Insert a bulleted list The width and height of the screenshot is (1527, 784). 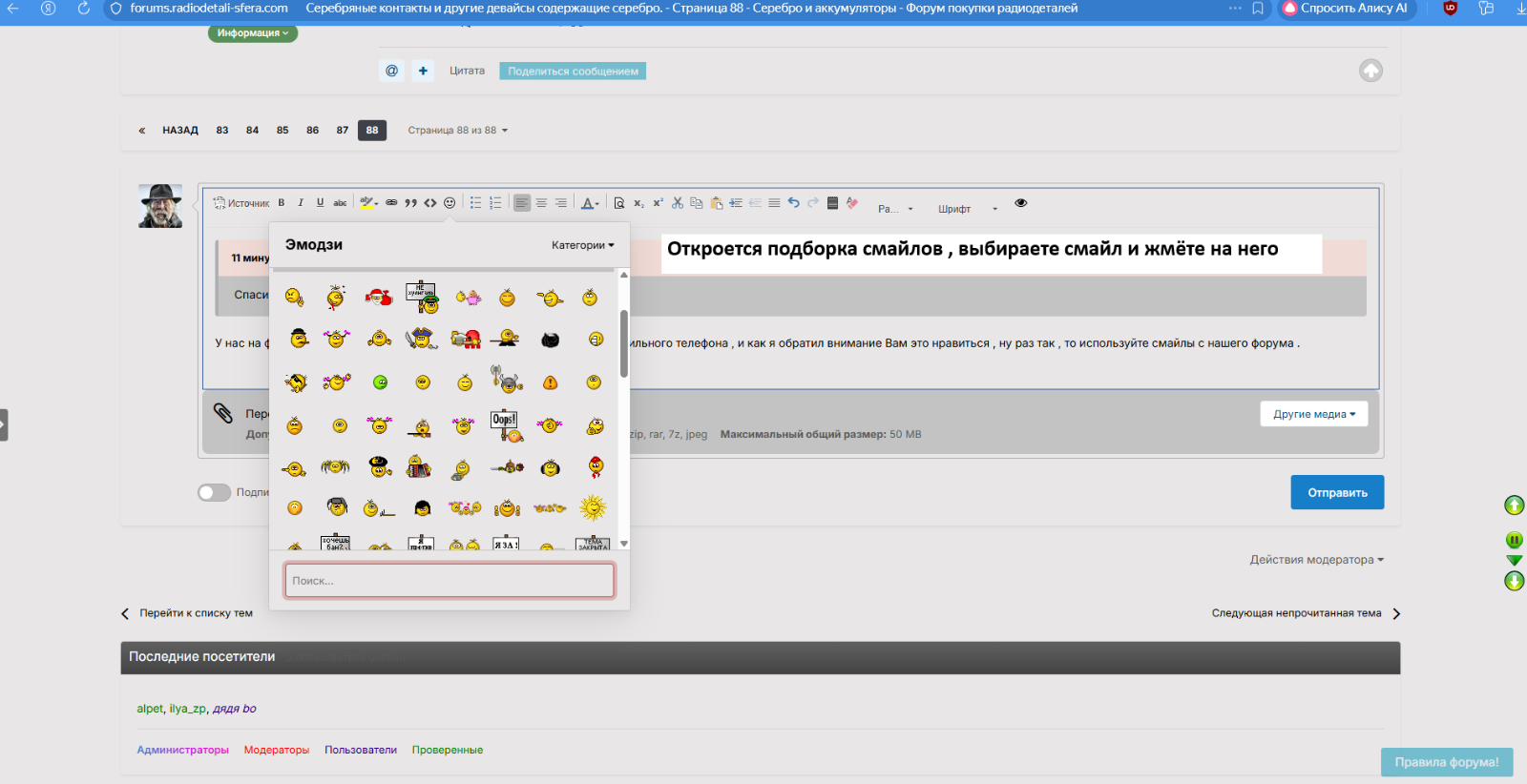[475, 203]
